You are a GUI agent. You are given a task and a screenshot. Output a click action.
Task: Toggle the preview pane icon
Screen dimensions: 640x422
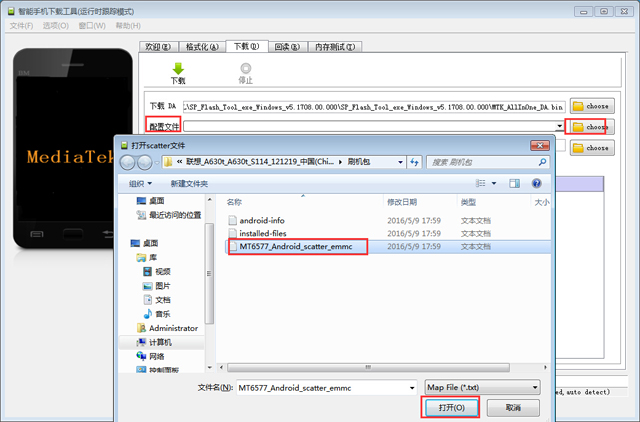(514, 183)
